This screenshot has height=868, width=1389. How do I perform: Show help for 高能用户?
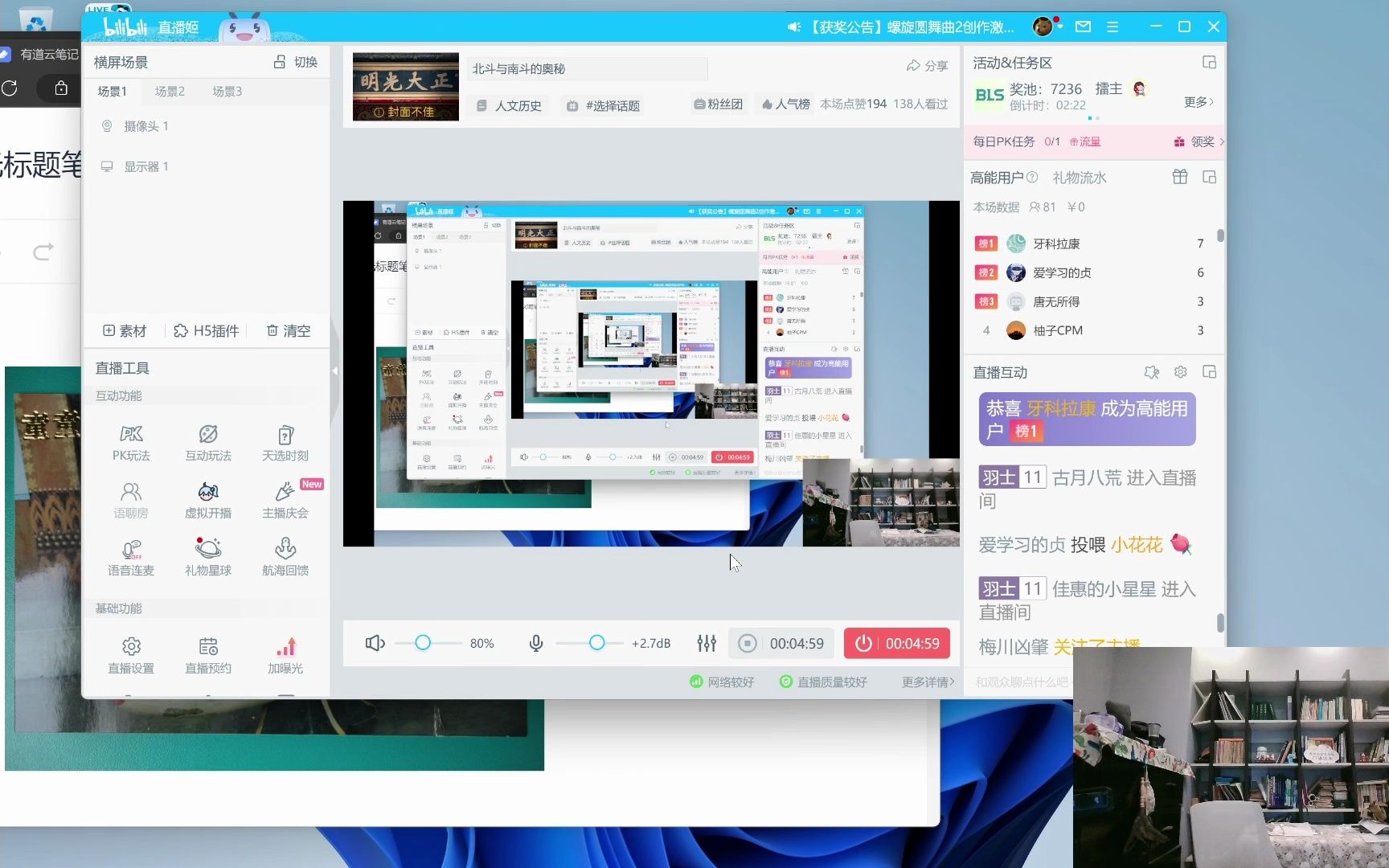coord(1032,178)
